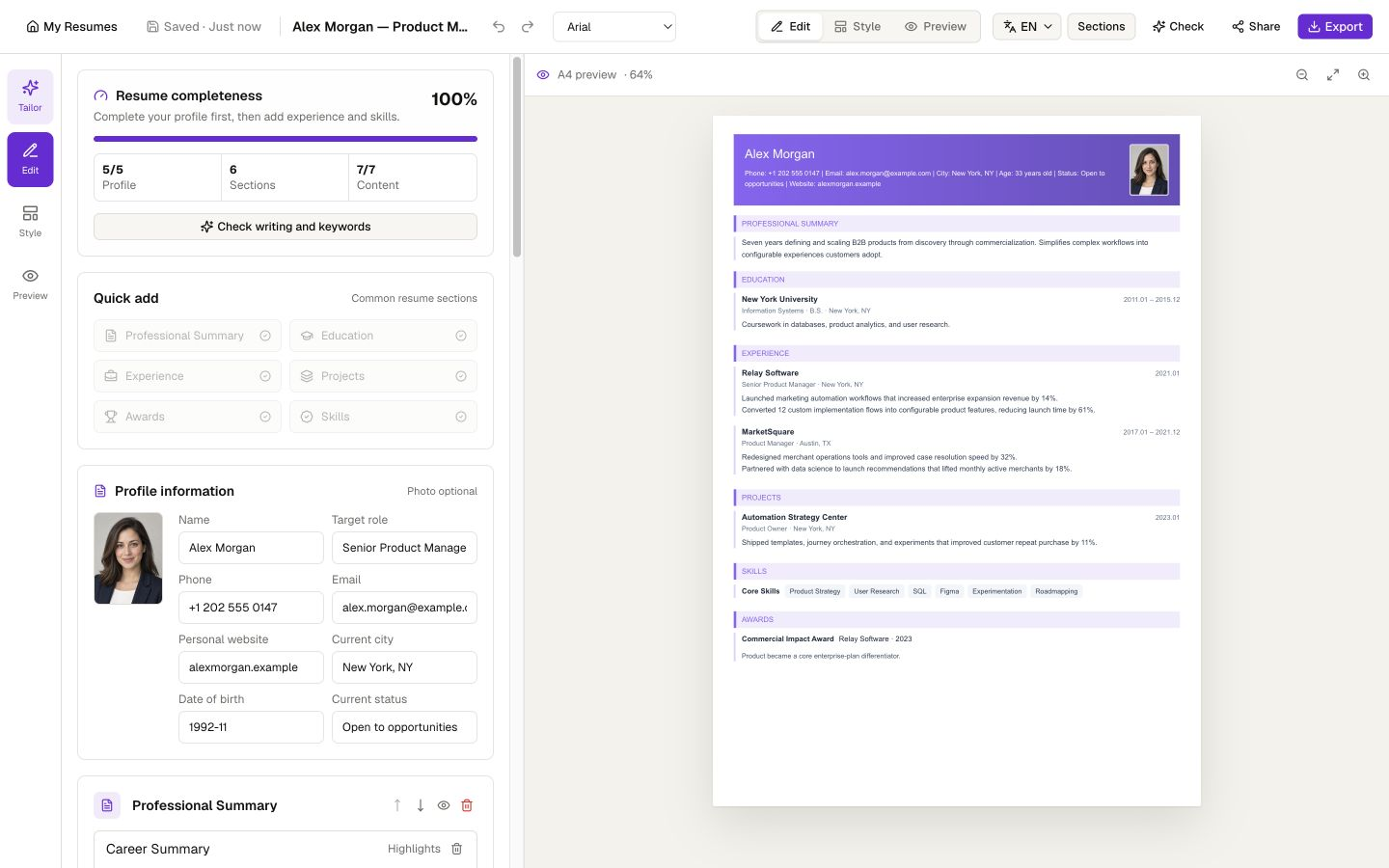
Task: Click the Date of birth field
Action: (x=251, y=727)
